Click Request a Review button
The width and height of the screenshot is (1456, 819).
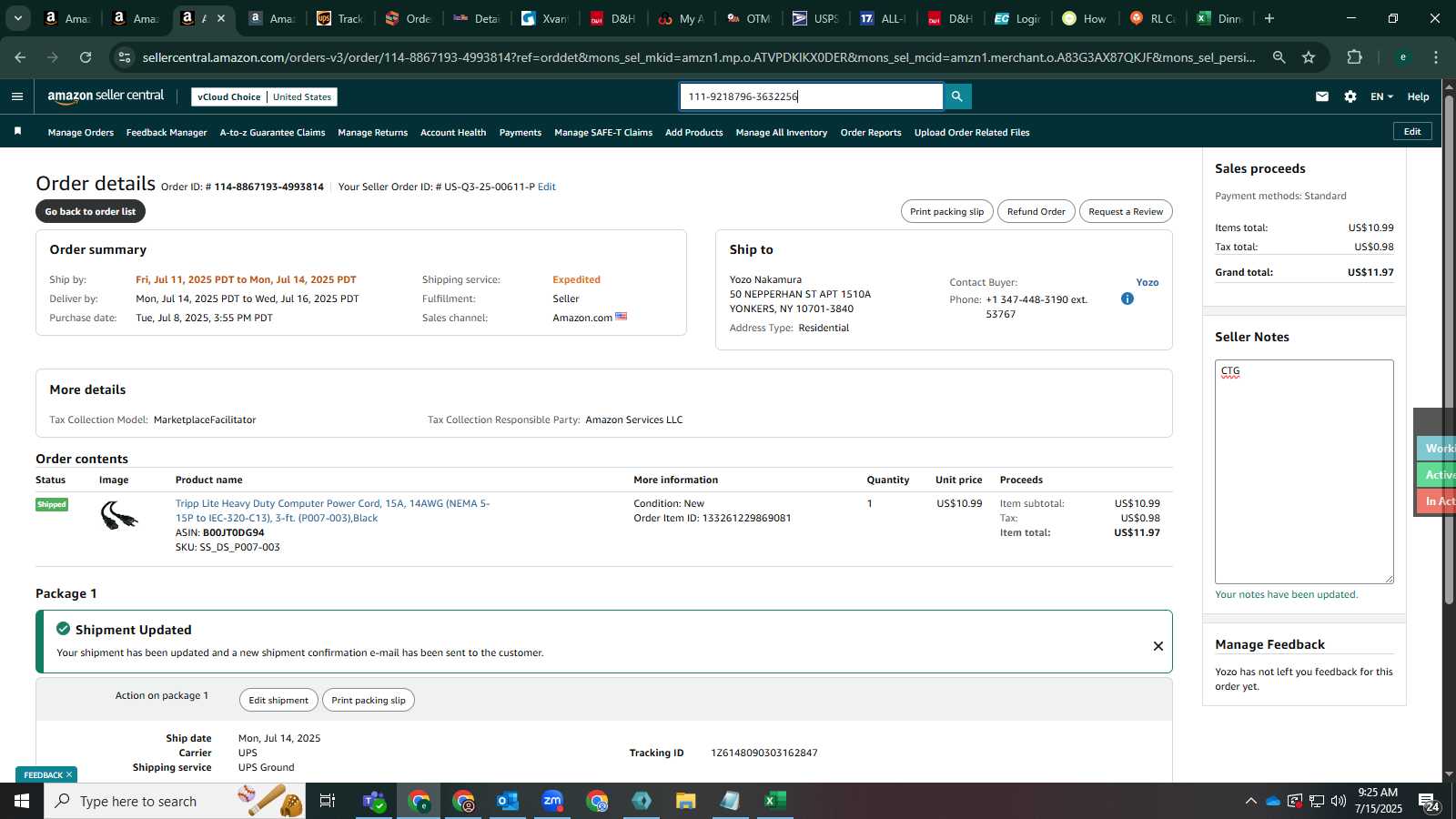[x=1126, y=211]
